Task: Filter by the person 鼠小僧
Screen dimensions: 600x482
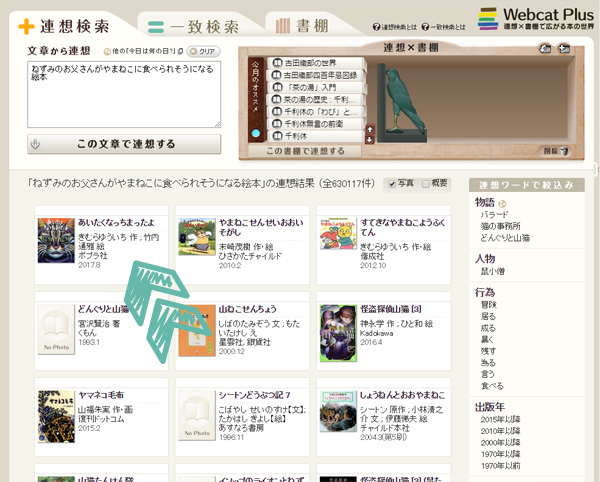Action: coord(493,271)
